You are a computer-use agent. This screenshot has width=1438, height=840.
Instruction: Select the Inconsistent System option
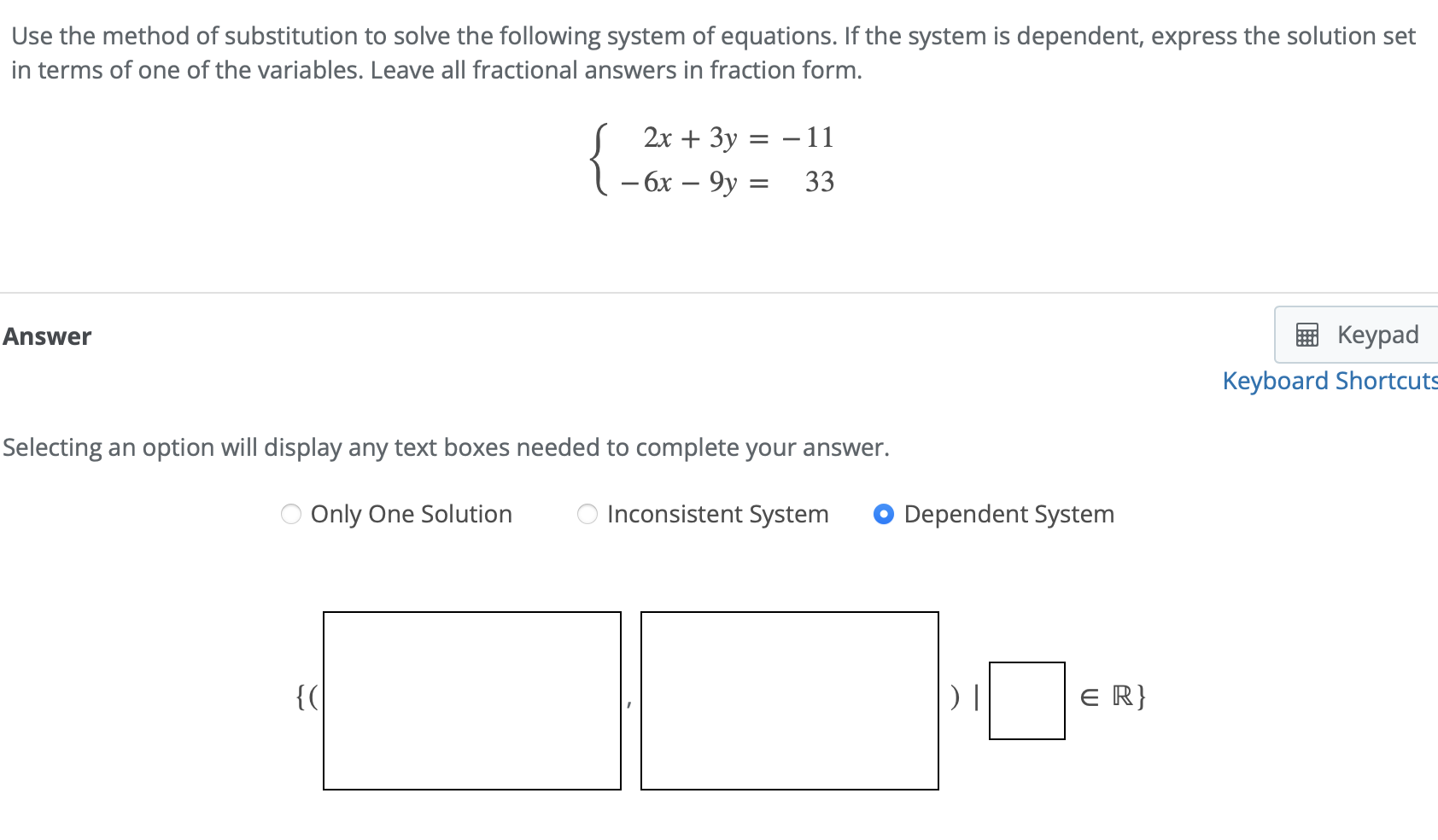tap(587, 514)
